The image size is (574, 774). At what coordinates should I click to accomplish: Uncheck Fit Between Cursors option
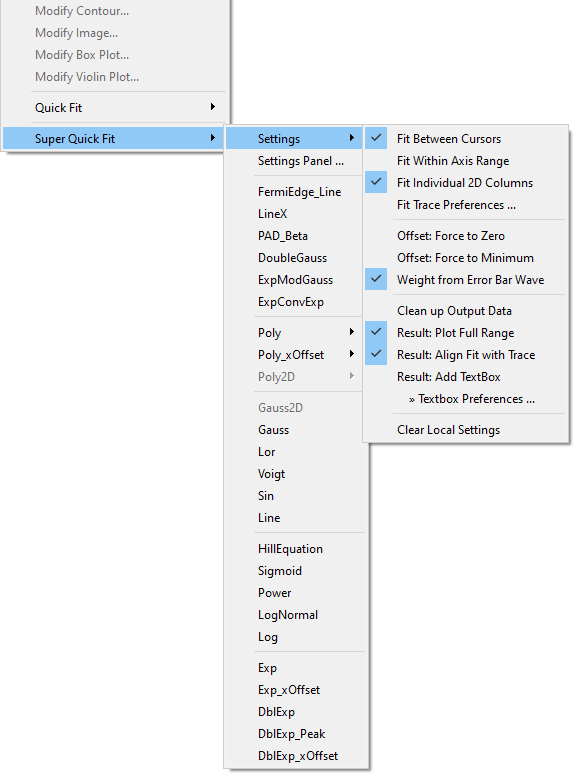click(465, 139)
